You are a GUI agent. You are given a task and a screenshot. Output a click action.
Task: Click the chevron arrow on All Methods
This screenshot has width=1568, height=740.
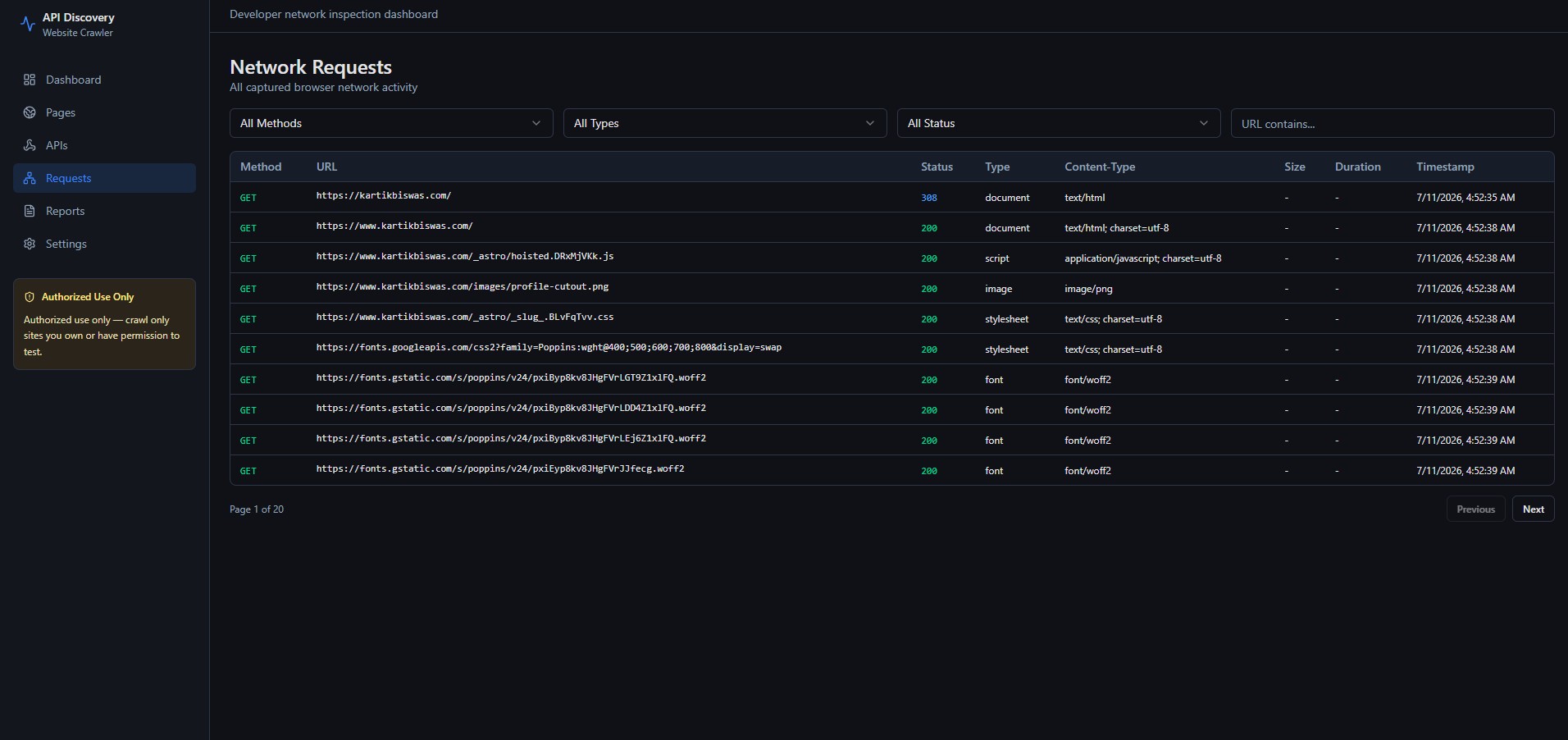pyautogui.click(x=536, y=123)
